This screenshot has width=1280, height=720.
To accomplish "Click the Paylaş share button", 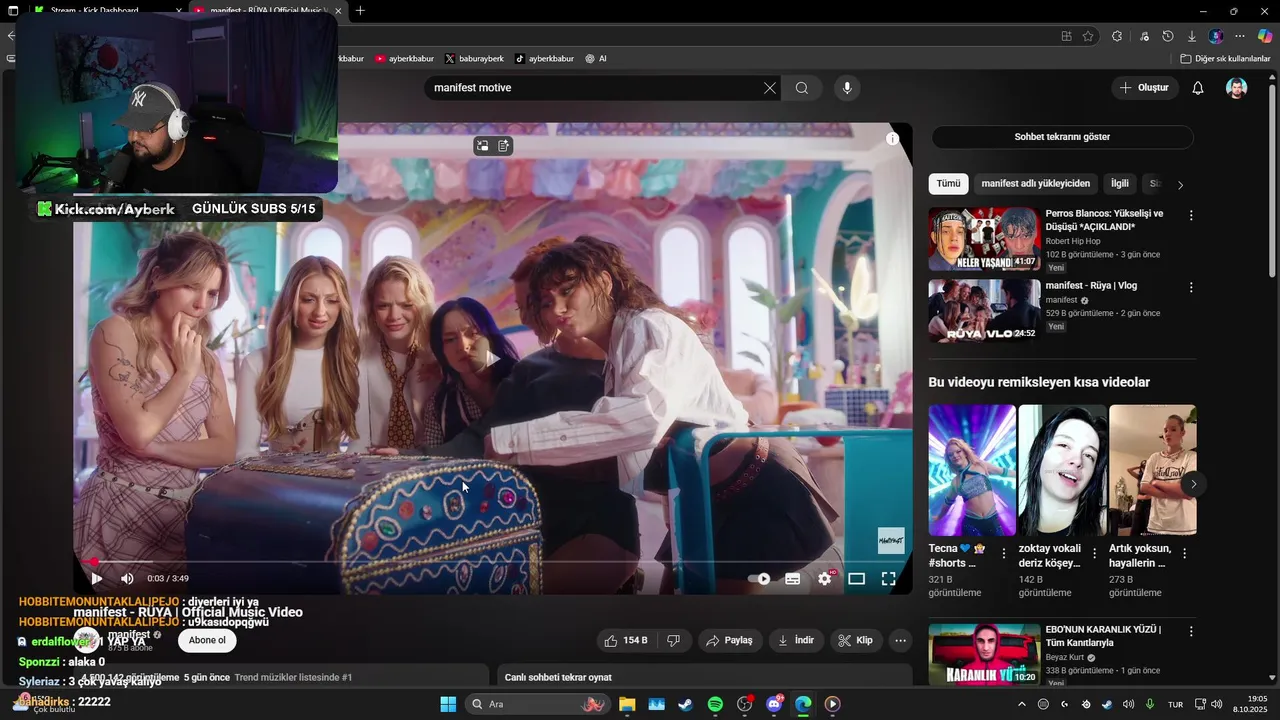I will 729,640.
